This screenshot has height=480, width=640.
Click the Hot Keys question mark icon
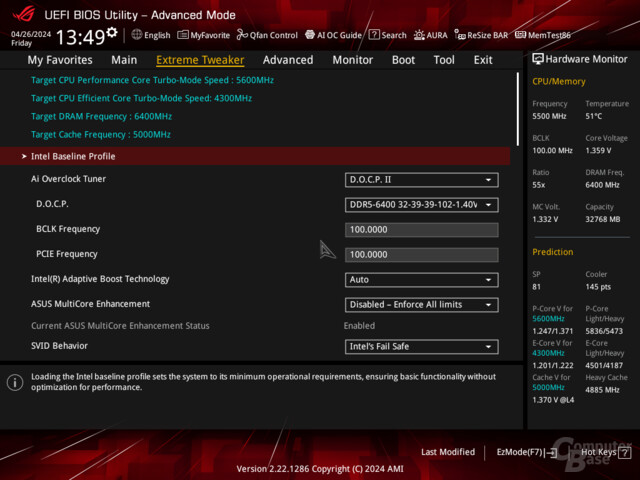[624, 452]
